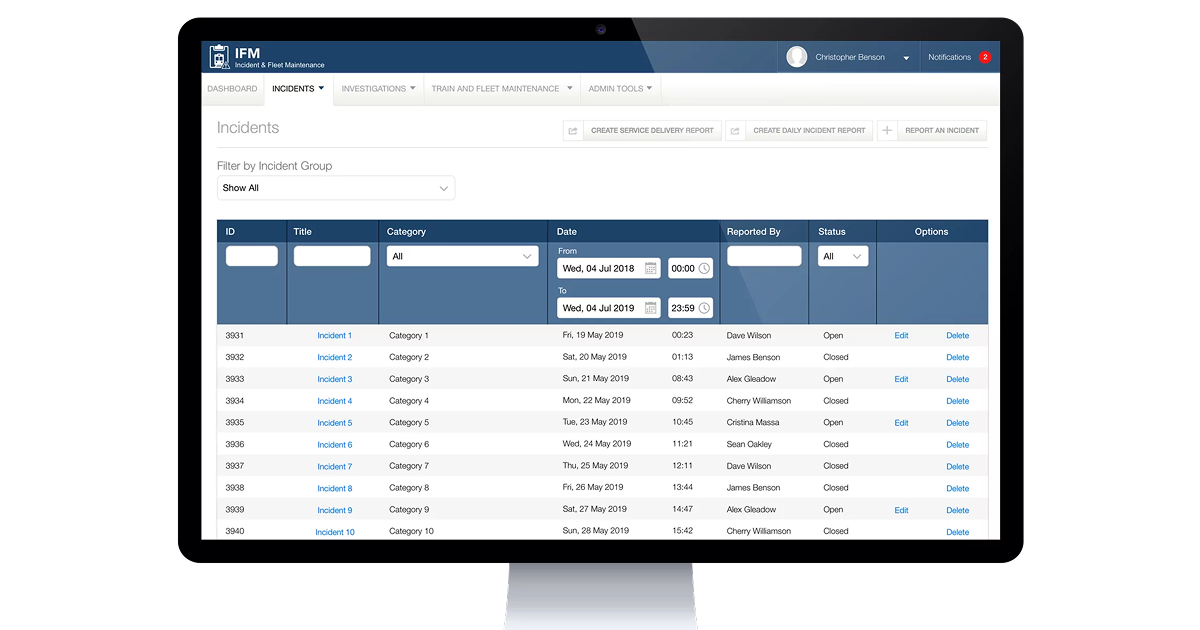Viewport: 1200px width, 630px height.
Task: Switch to the DASHBOARD tab
Action: (x=232, y=88)
